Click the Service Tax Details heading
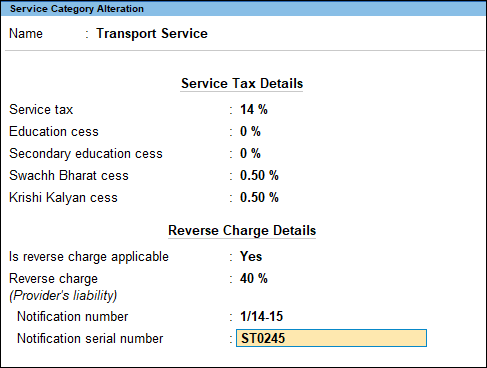The image size is (487, 368). [x=242, y=83]
